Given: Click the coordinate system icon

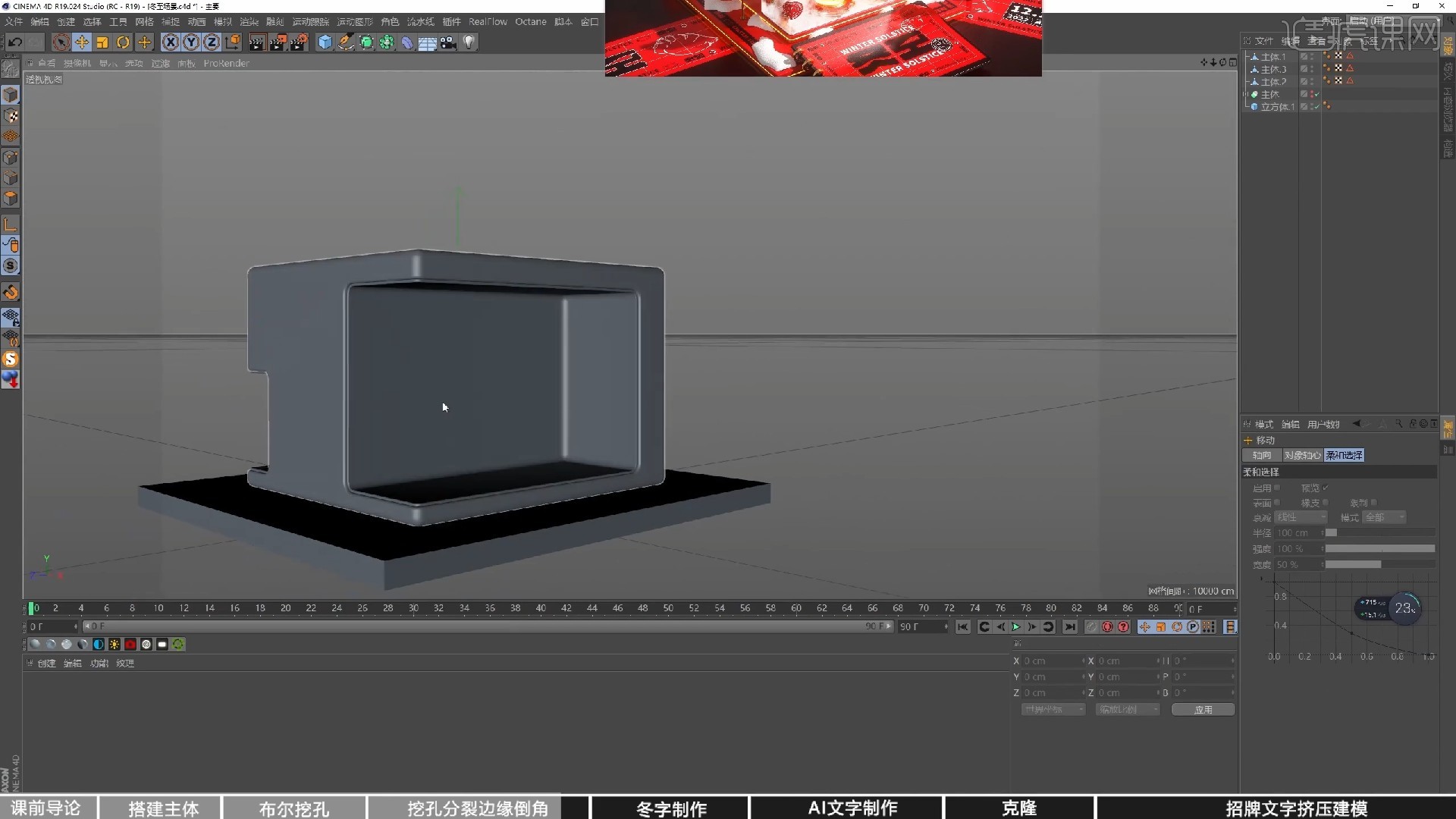Looking at the screenshot, I should pyautogui.click(x=233, y=42).
